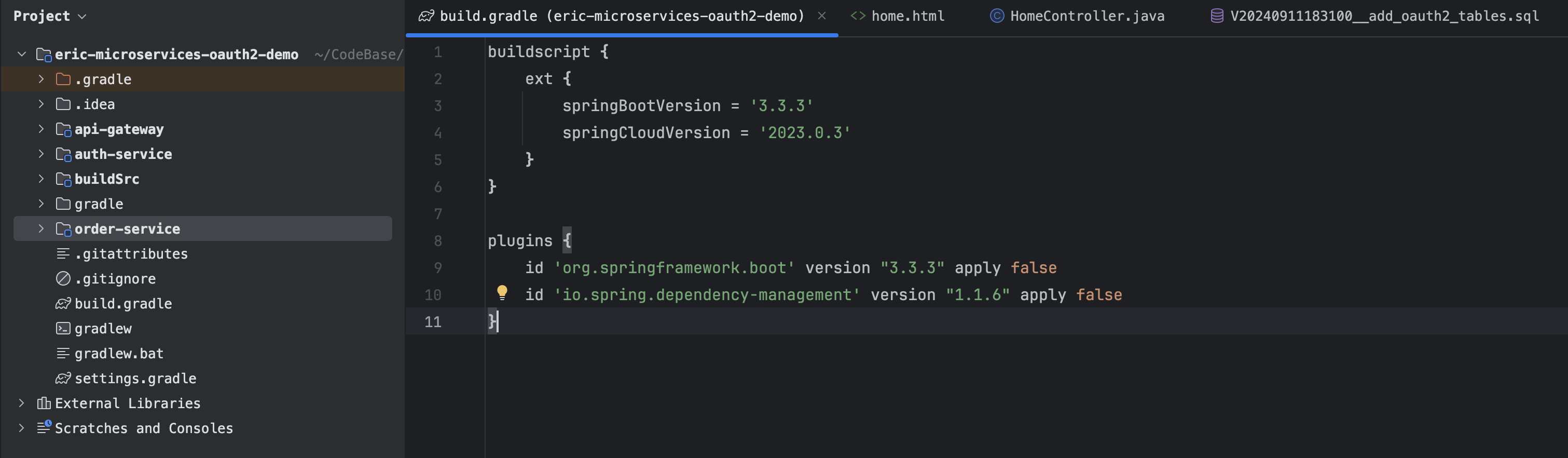This screenshot has width=1568, height=458.
Task: Click the project root module folder icon
Action: pyautogui.click(x=44, y=55)
